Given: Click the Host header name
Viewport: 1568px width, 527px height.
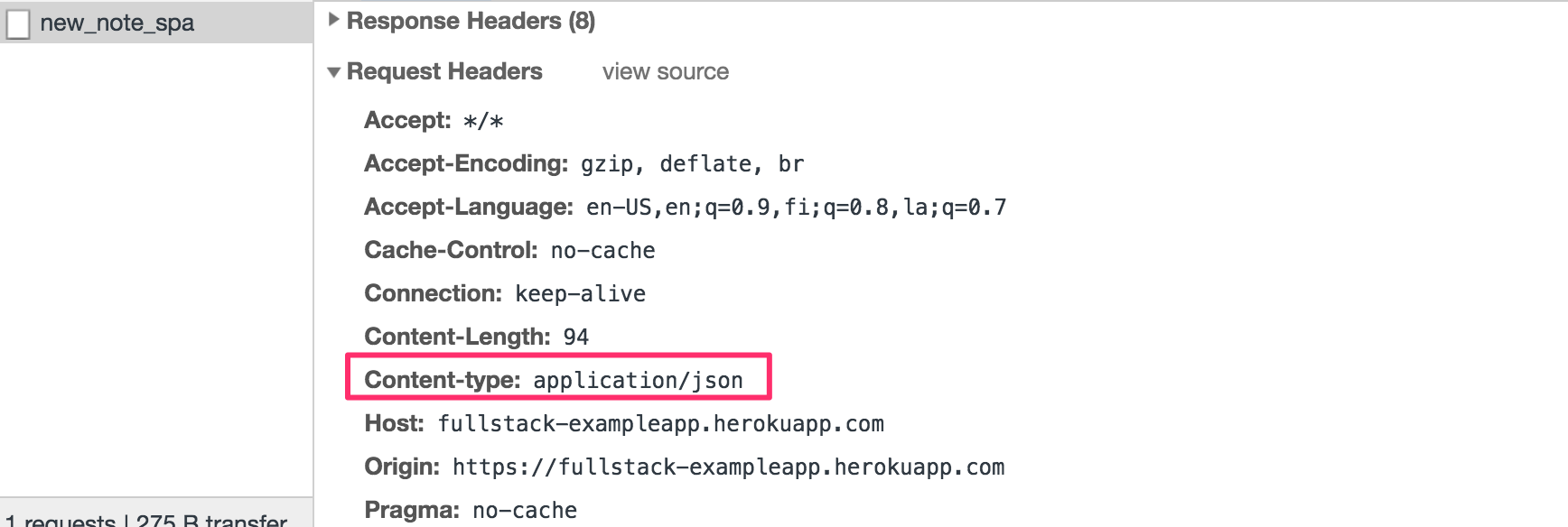Looking at the screenshot, I should tap(394, 424).
